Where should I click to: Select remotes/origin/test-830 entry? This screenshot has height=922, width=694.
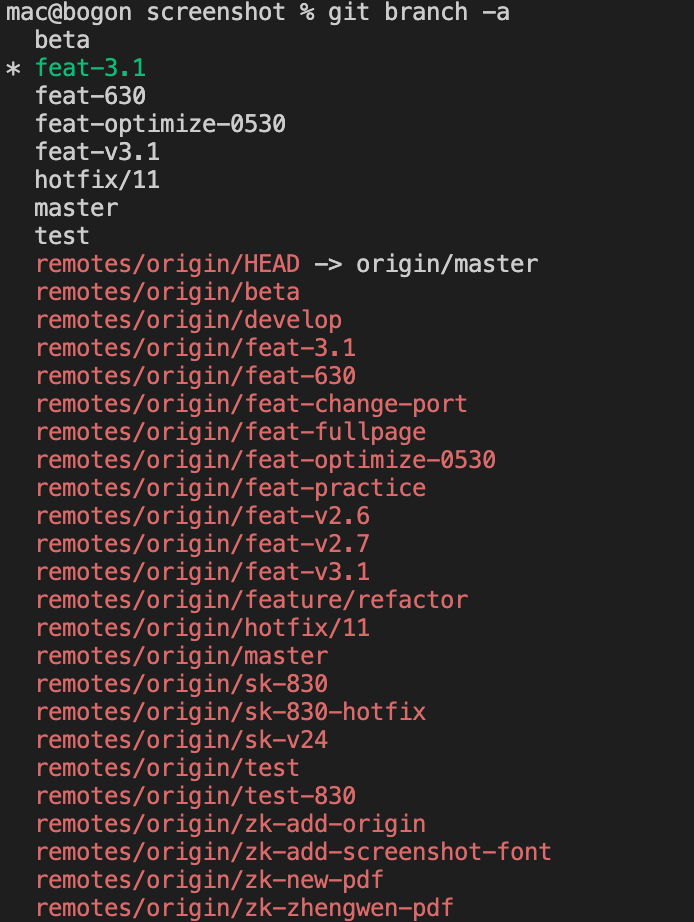(196, 796)
